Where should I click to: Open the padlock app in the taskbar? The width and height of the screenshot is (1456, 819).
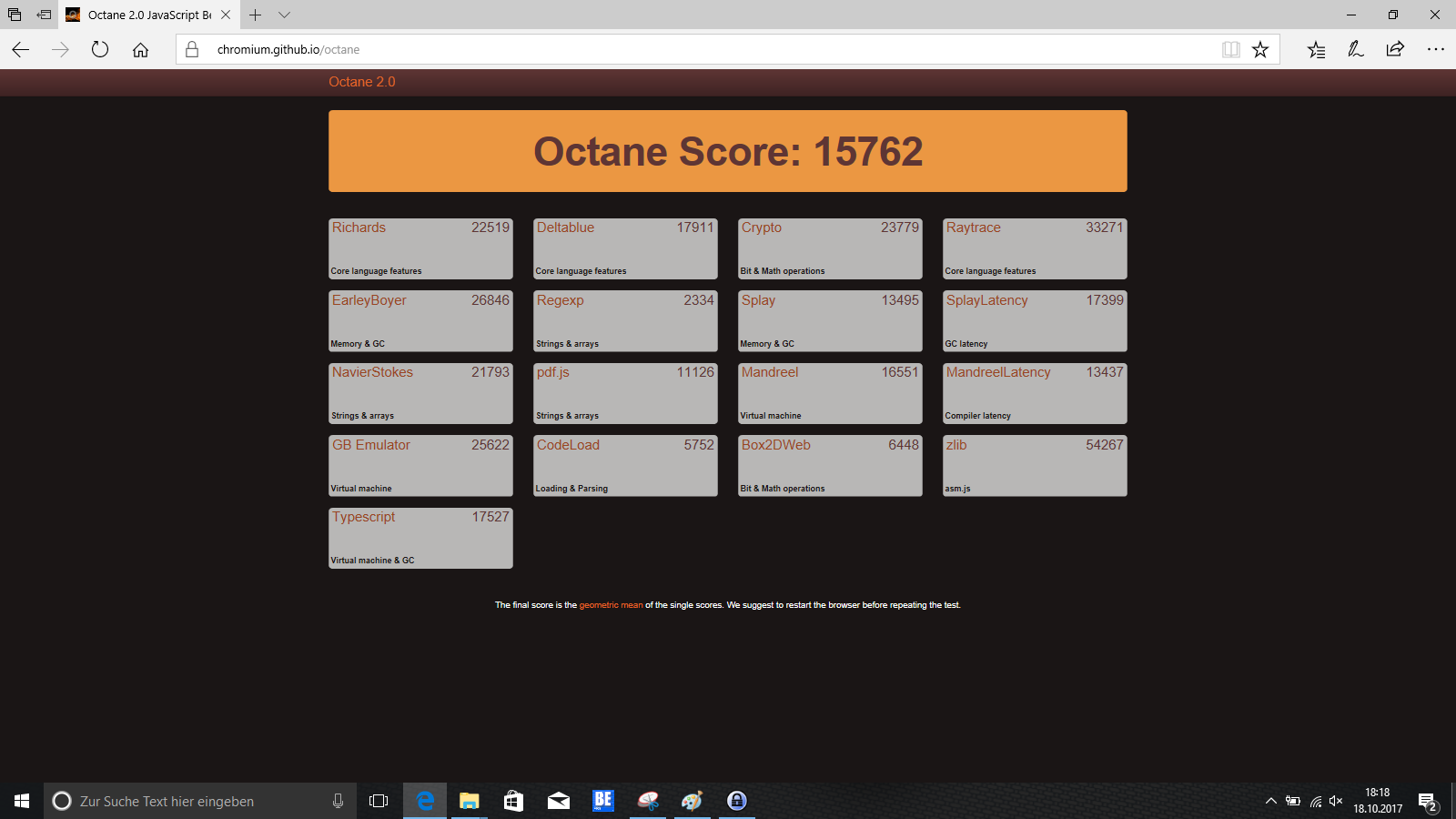[737, 801]
